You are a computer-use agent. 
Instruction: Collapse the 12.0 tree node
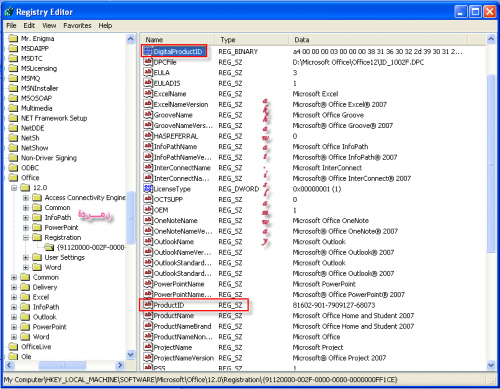pos(14,188)
